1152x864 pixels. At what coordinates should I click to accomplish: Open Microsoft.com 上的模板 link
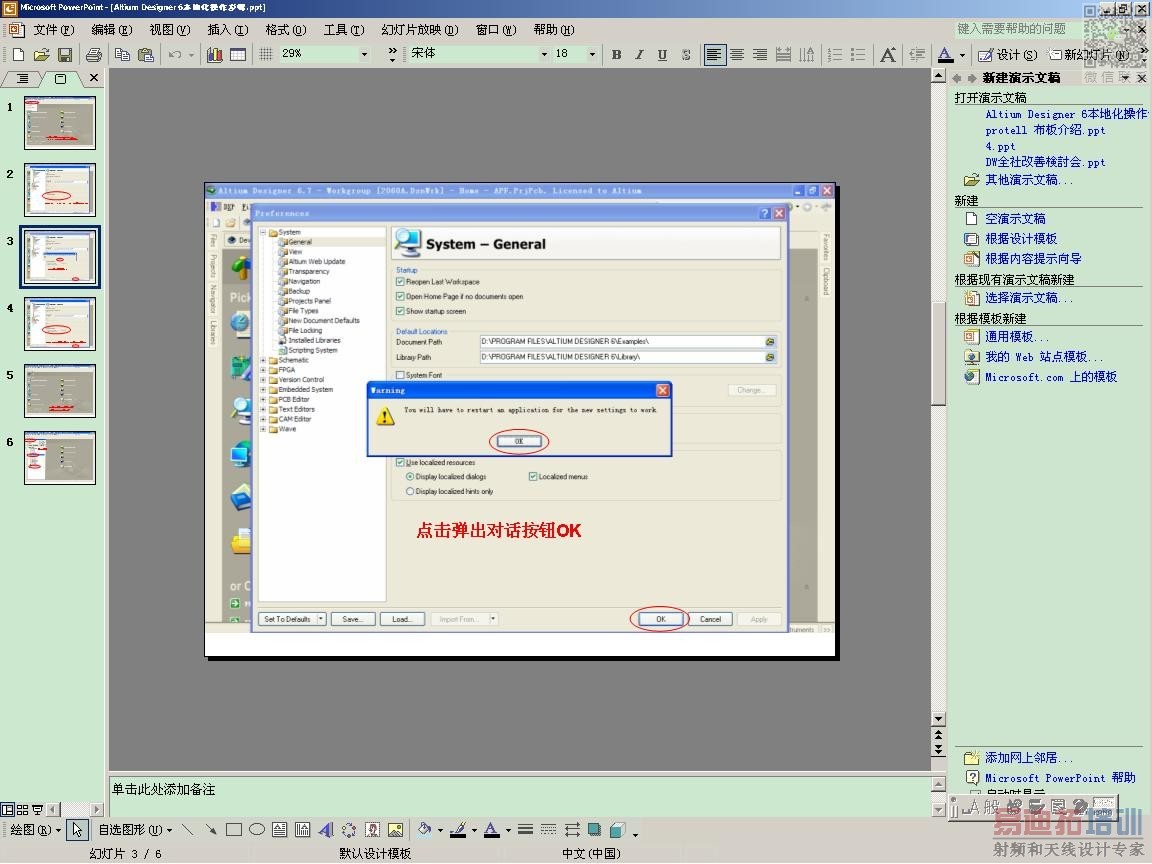coord(1051,376)
